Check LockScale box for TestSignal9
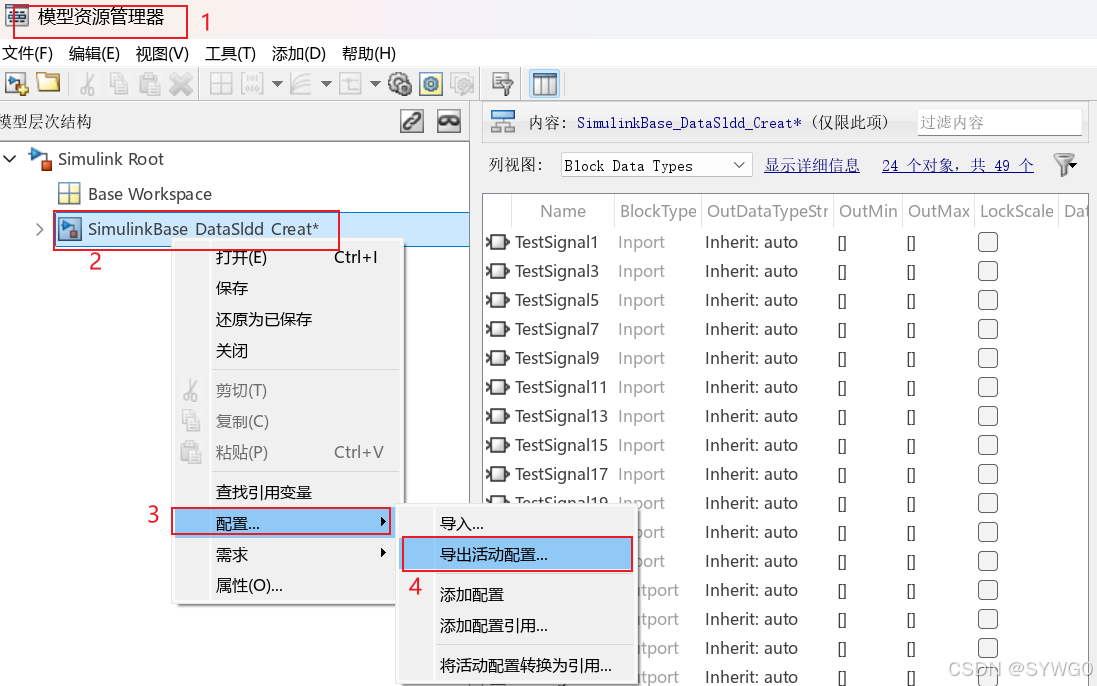The height and width of the screenshot is (686, 1097). [988, 359]
